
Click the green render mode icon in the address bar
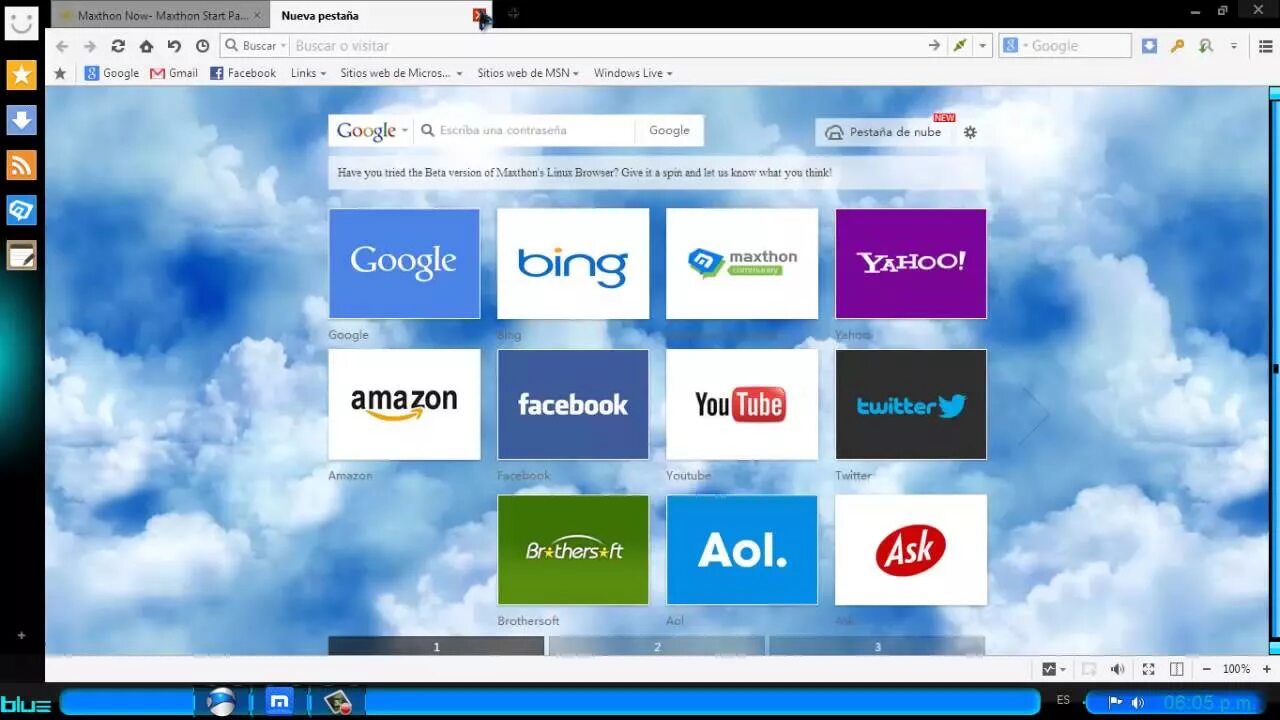(x=960, y=46)
